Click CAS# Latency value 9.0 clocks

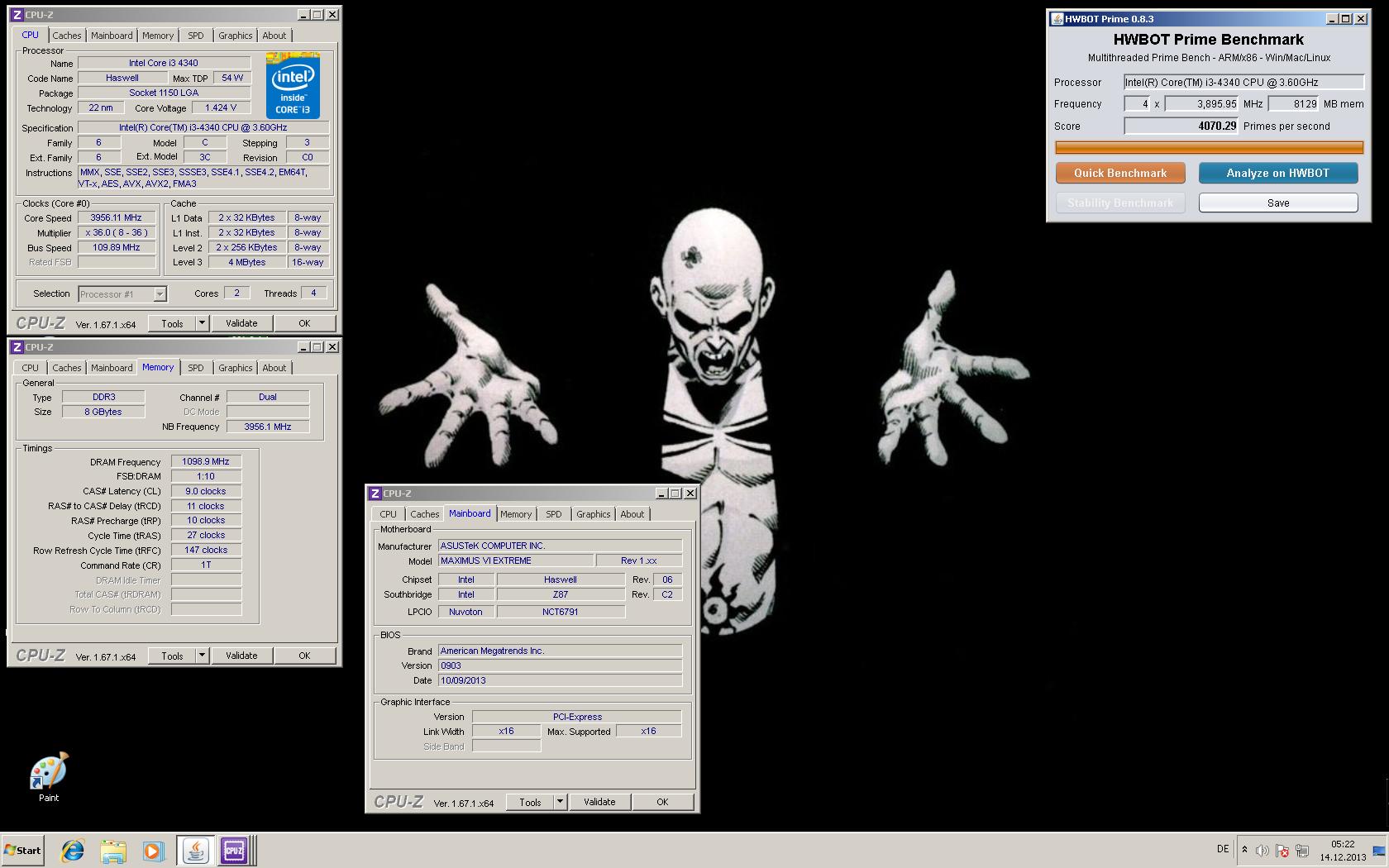tap(206, 491)
